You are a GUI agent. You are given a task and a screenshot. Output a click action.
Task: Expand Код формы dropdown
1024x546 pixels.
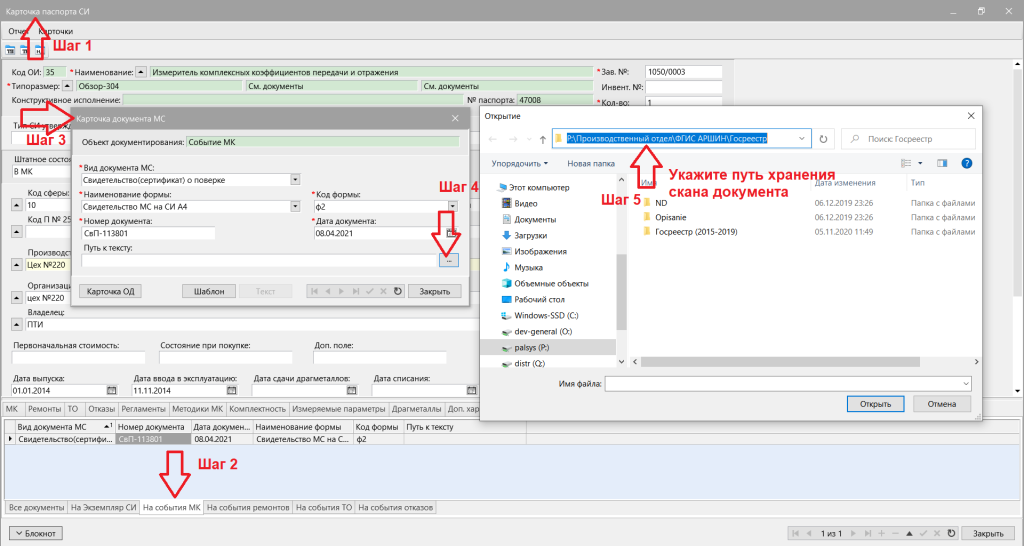452,206
